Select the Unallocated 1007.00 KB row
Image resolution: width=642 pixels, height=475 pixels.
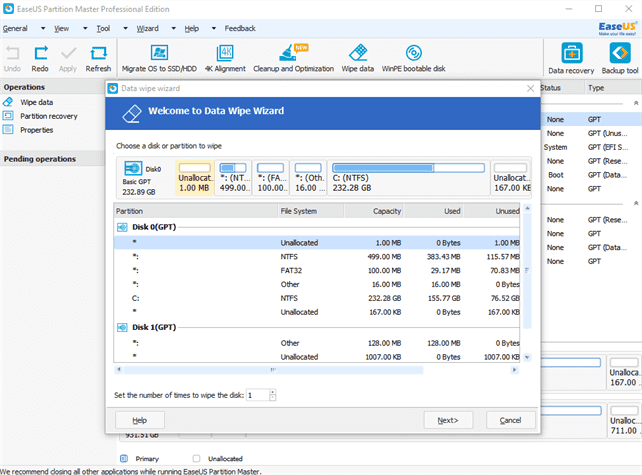coord(317,357)
